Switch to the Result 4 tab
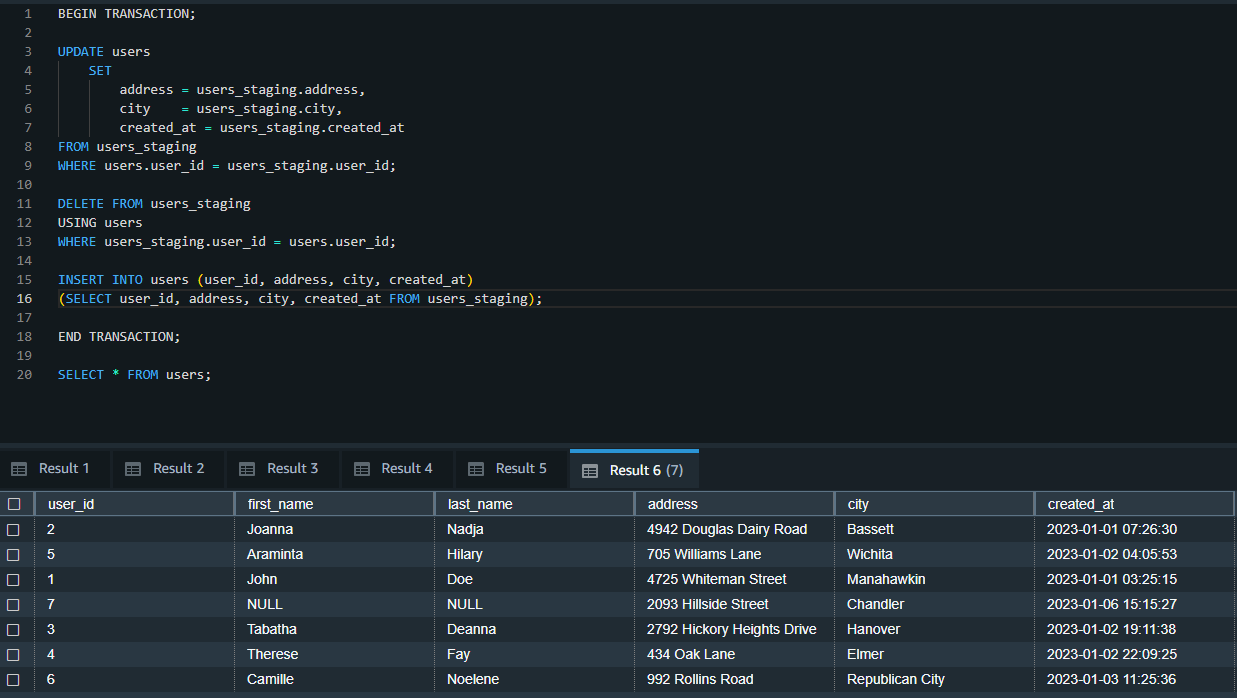The image size is (1237, 698). point(397,469)
